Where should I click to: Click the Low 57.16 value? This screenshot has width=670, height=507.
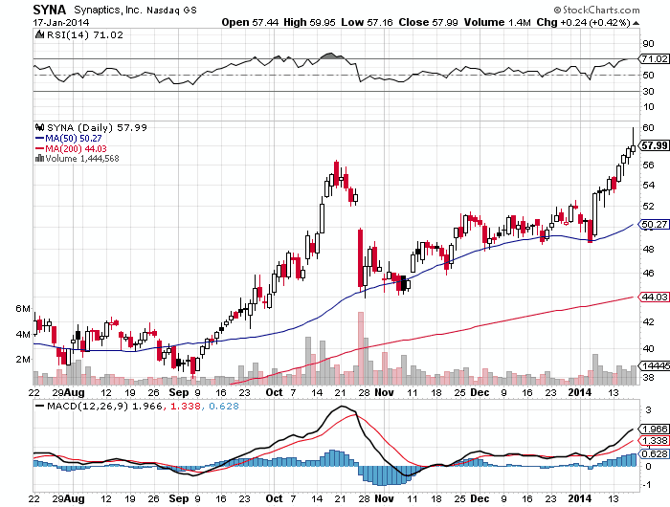367,23
